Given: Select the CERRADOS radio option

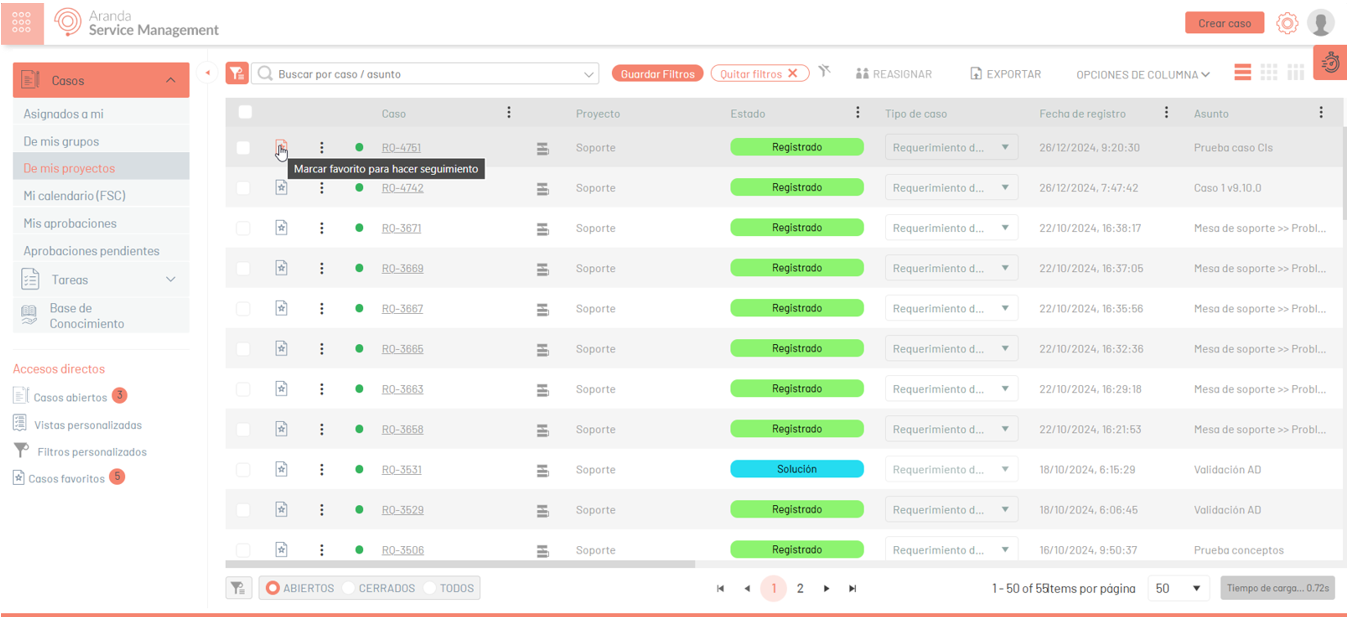Looking at the screenshot, I should coord(349,588).
